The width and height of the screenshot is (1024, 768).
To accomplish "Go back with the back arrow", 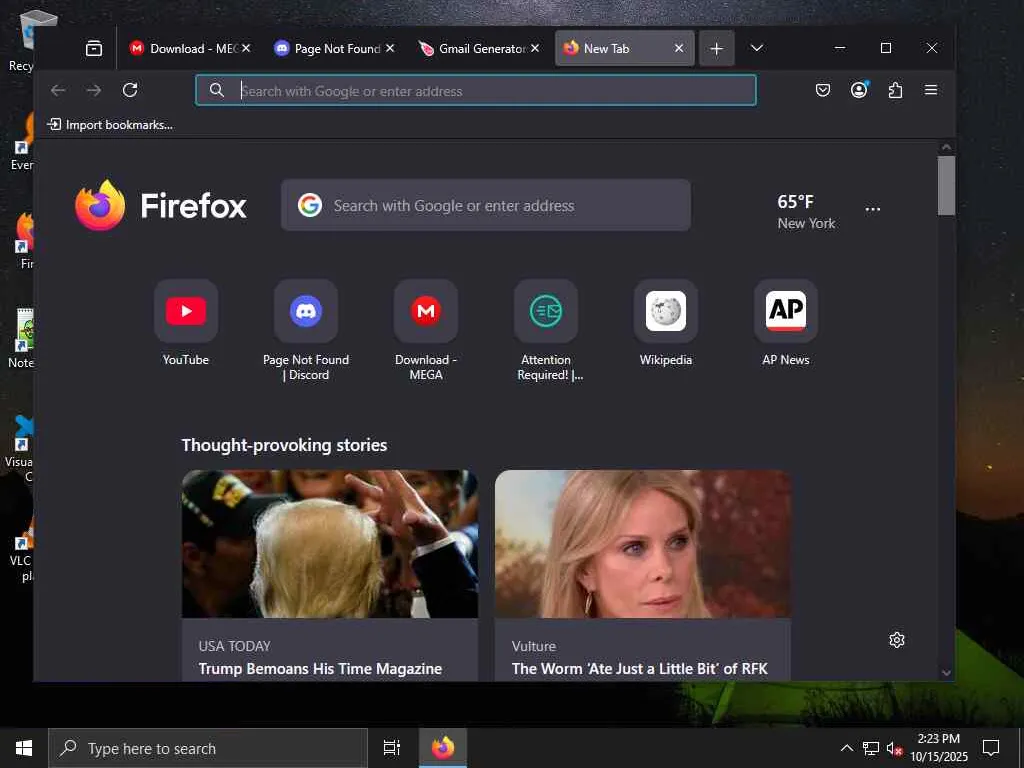I will coord(58,90).
